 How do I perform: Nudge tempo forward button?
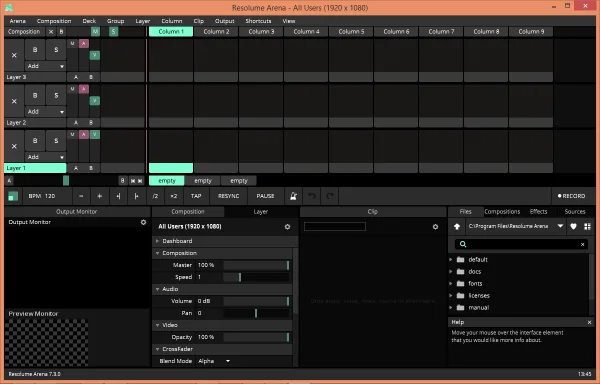[136, 196]
